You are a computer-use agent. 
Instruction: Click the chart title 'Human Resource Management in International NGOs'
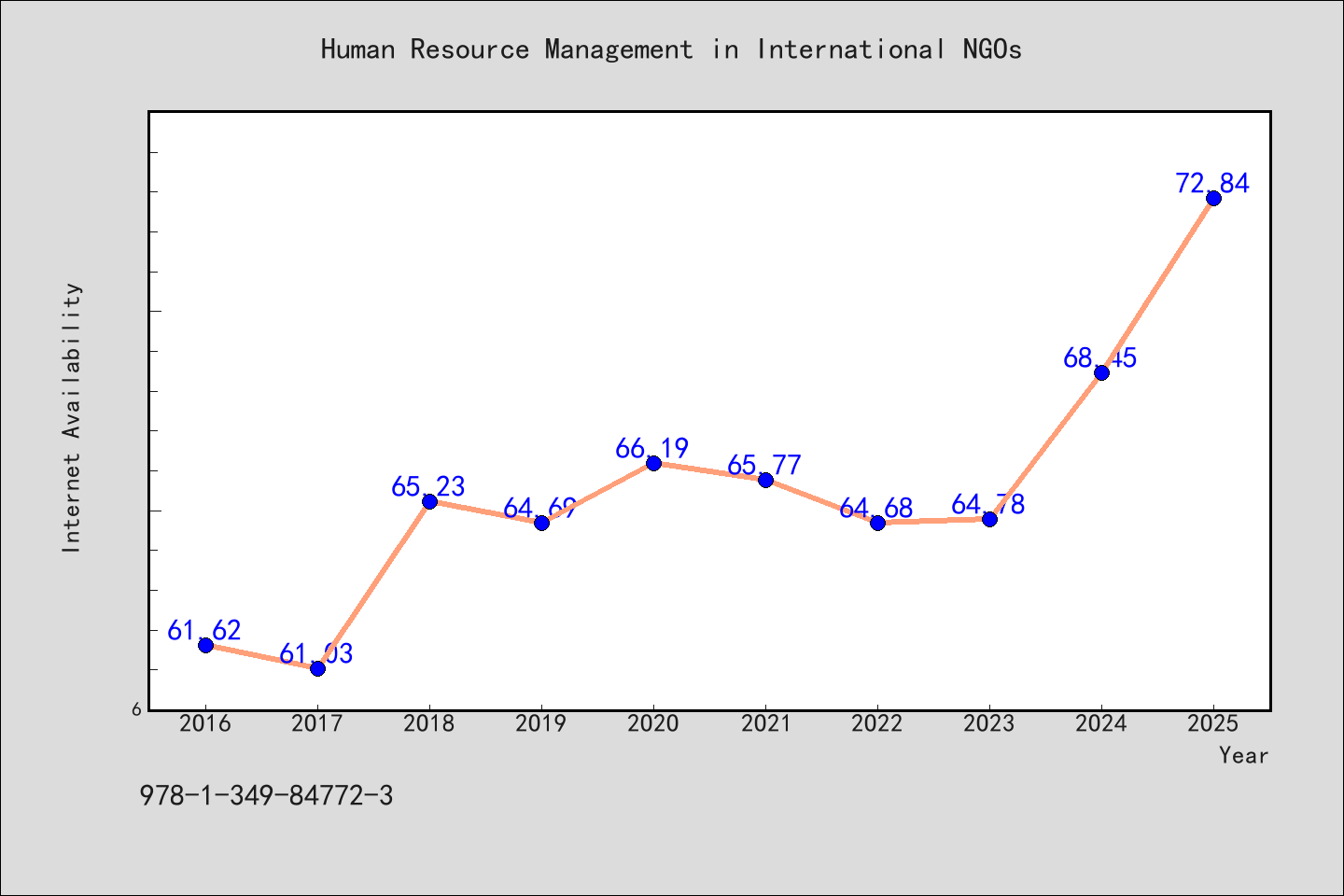671,49
